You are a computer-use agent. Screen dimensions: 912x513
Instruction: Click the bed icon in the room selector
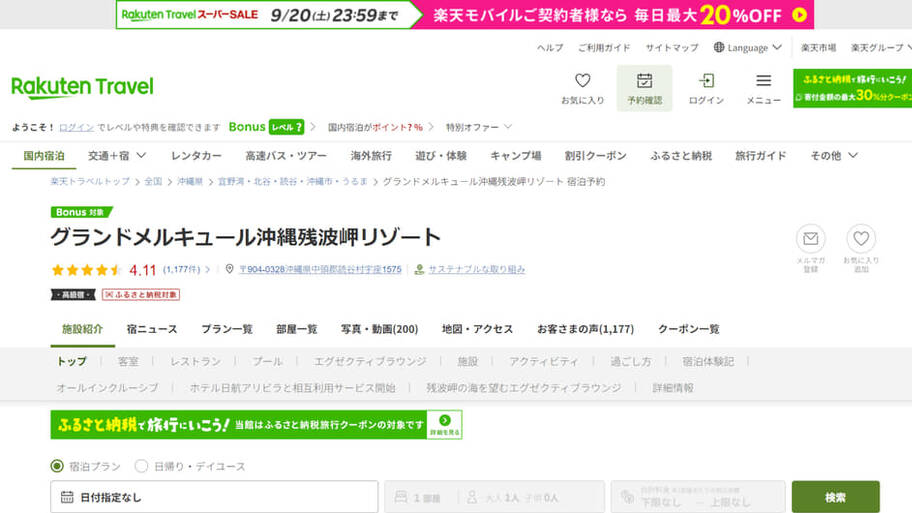401,497
